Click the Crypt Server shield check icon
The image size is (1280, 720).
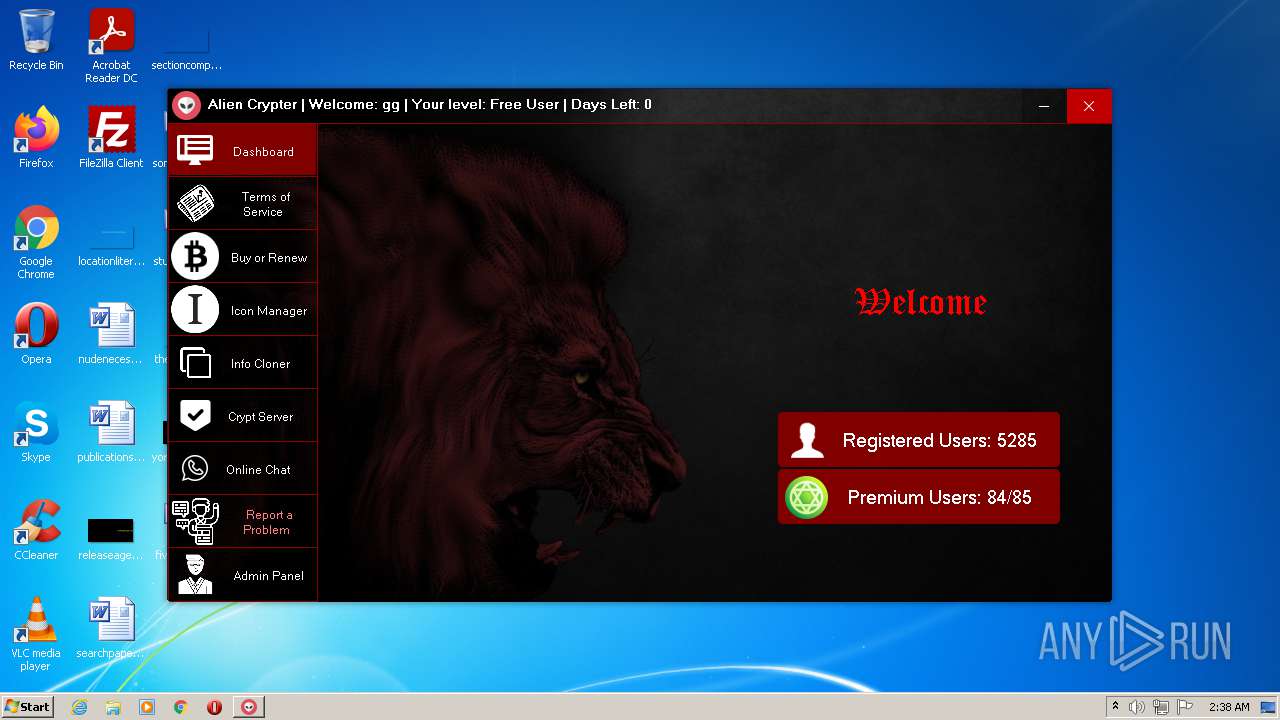pos(195,416)
